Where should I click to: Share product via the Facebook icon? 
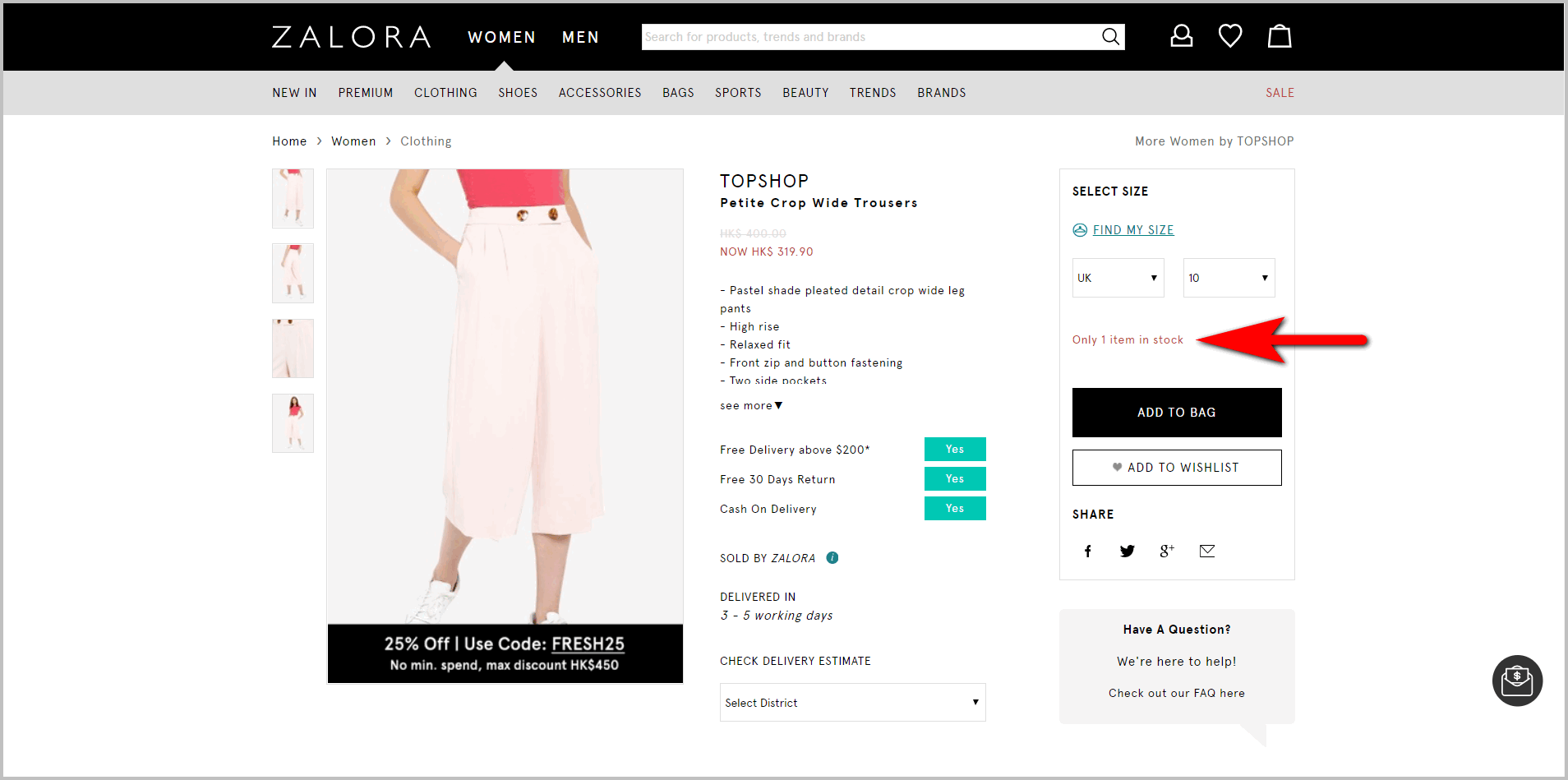pos(1087,551)
